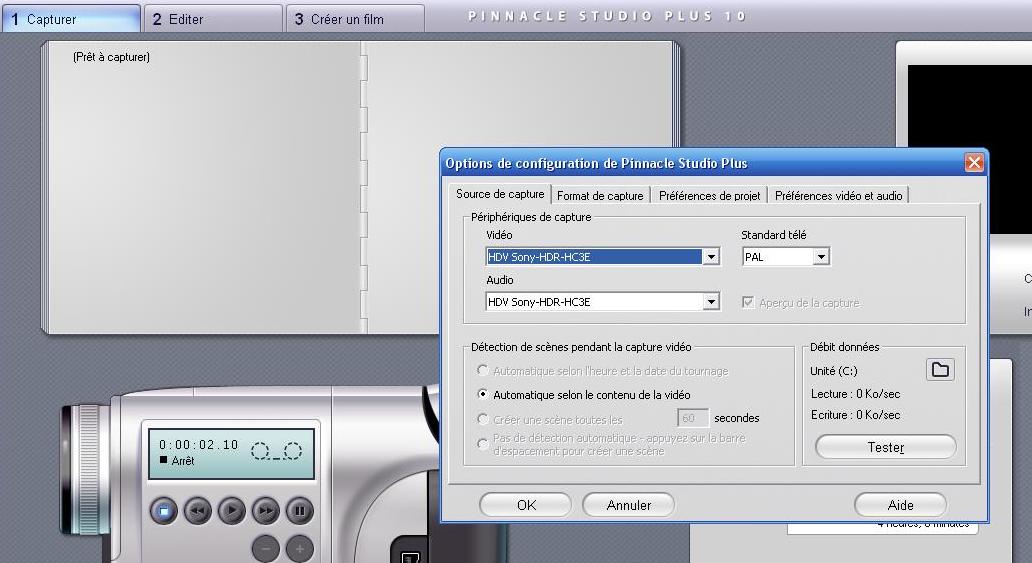Screen dimensions: 1032x563
Task: Confirm settings with the OK button
Action: (x=526, y=505)
